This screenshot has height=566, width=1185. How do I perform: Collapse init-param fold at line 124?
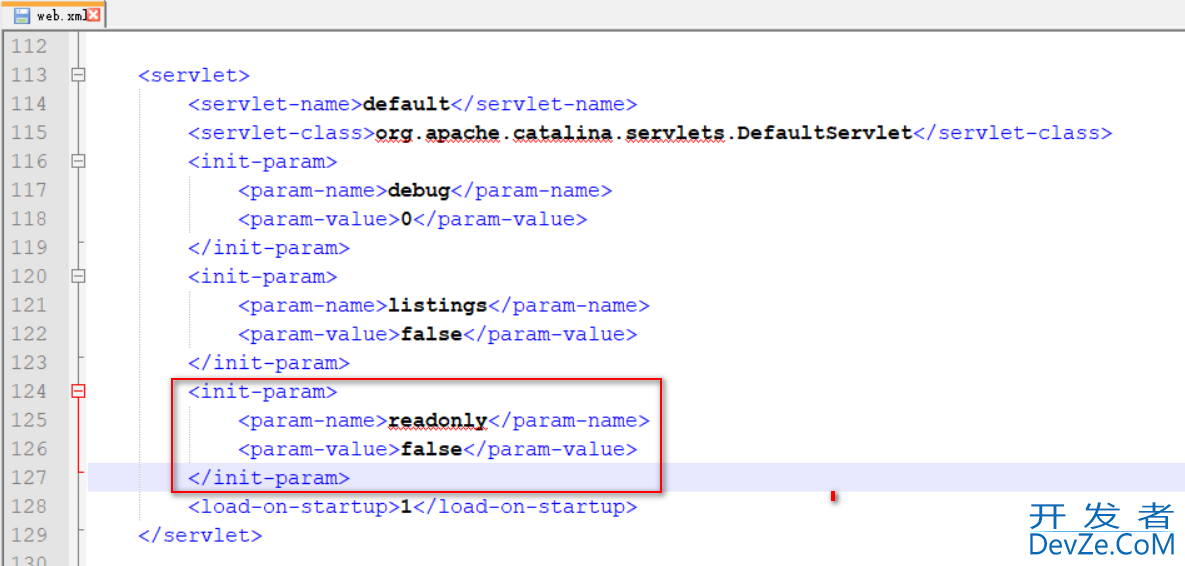tap(77, 391)
